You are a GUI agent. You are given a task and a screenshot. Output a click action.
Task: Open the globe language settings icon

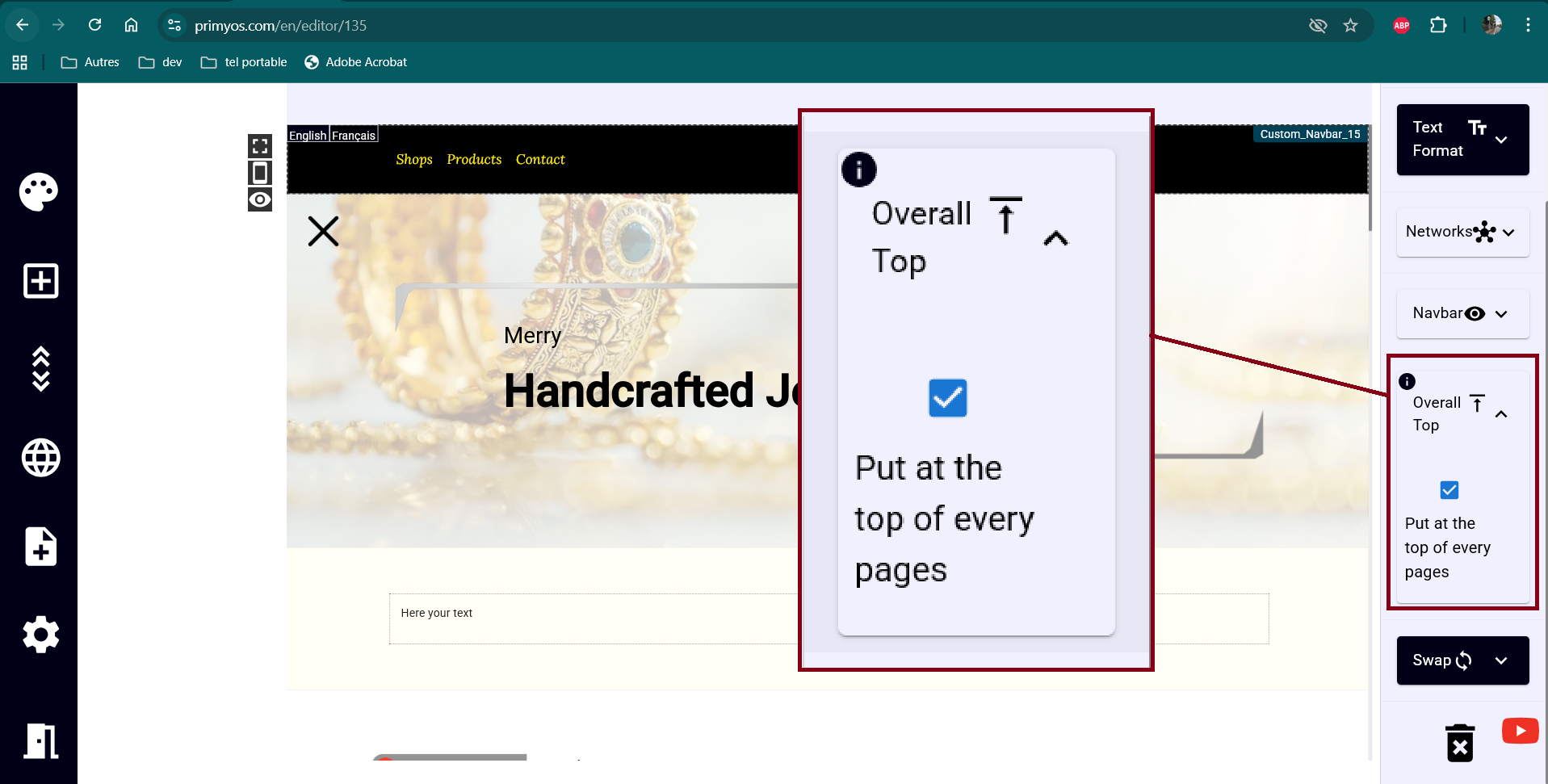point(40,458)
